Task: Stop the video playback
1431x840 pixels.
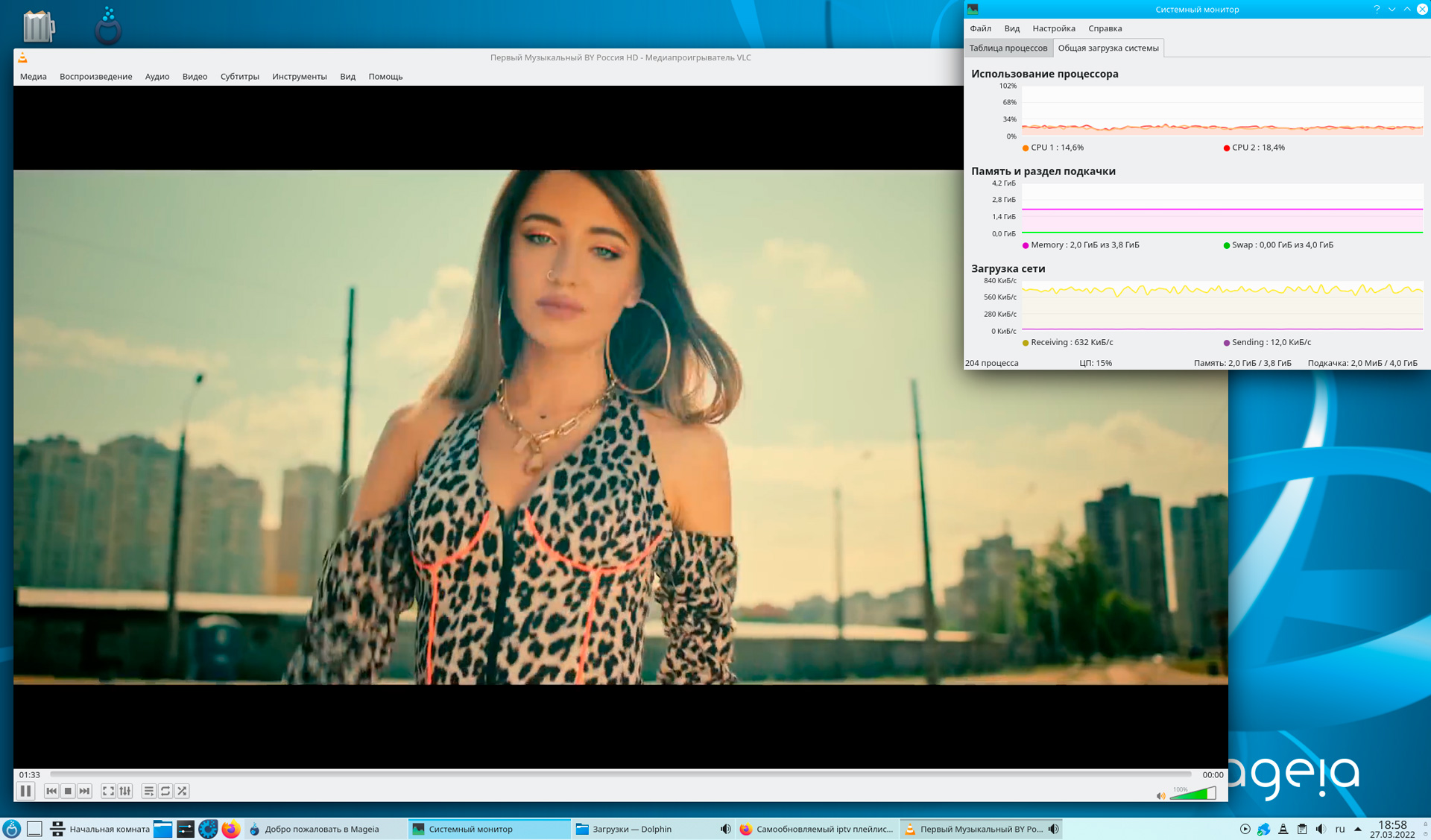Action: tap(68, 791)
